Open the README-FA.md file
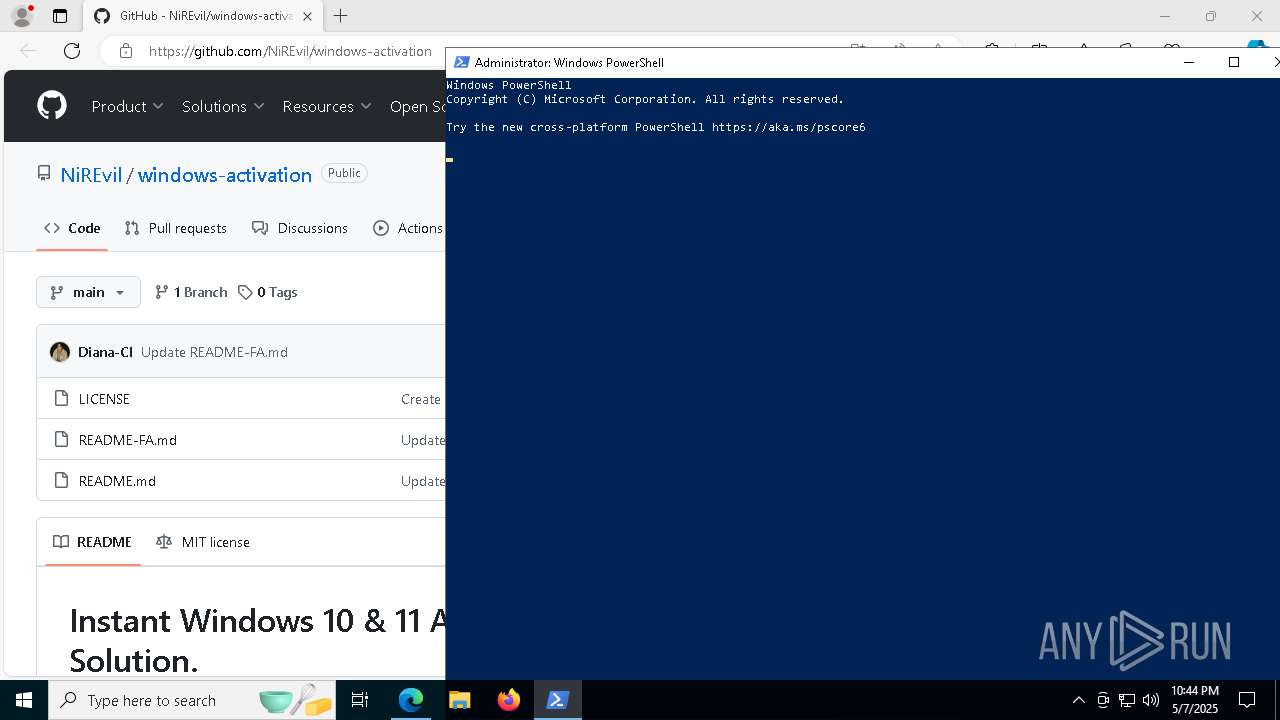Screen dimensions: 1280x720 pos(128,440)
